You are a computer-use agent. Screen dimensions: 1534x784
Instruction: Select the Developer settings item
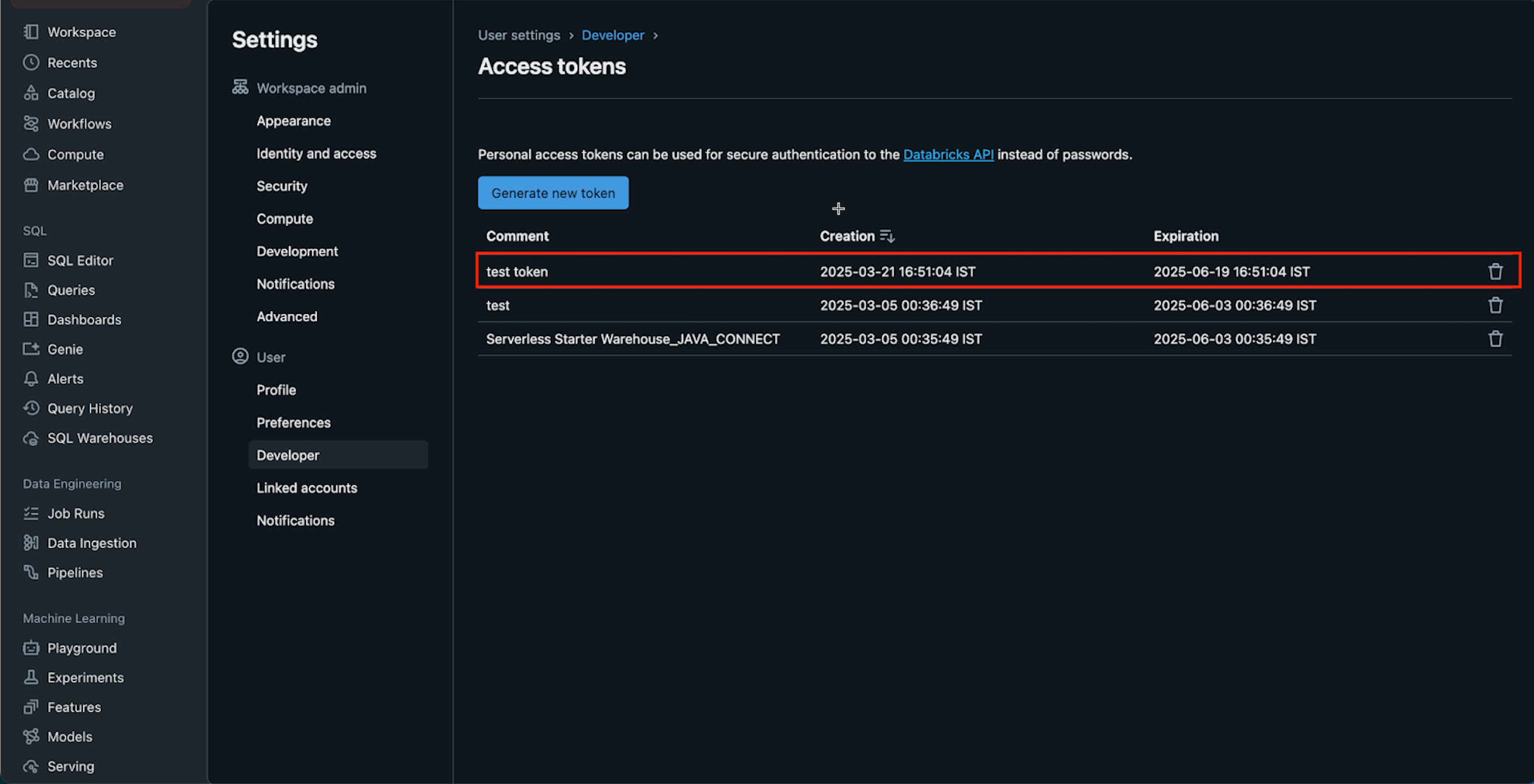(x=337, y=455)
